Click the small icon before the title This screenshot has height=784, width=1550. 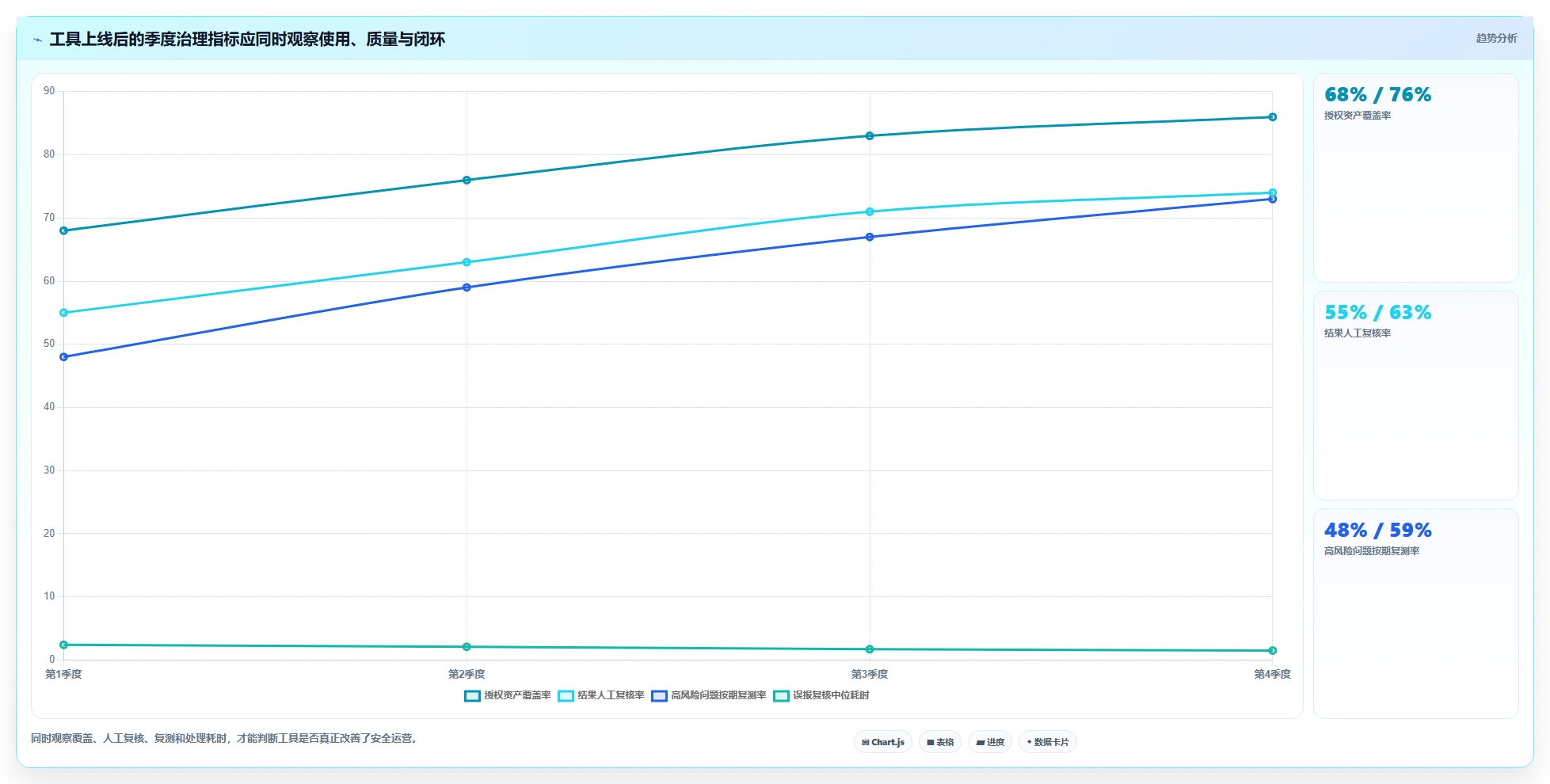(37, 40)
